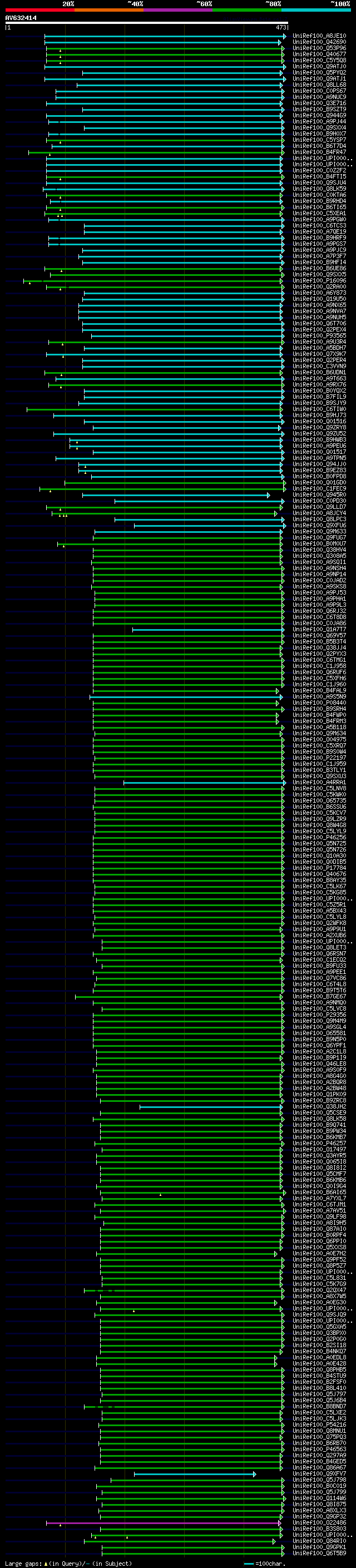This screenshot has width=356, height=1568.
Task: Select hit UniRef100_C5Y5Q8
Action: pos(319,60)
